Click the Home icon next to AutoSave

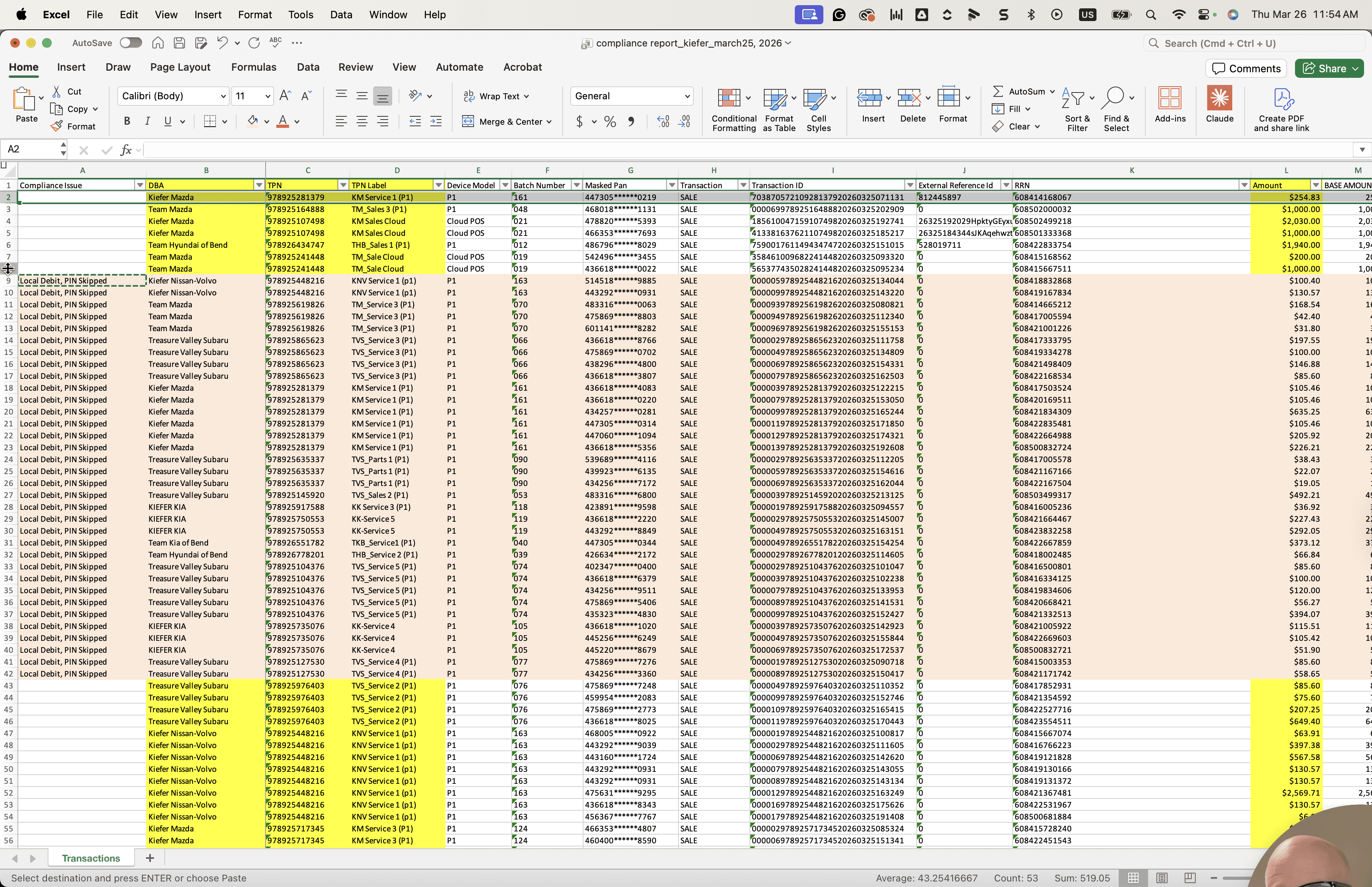[158, 42]
